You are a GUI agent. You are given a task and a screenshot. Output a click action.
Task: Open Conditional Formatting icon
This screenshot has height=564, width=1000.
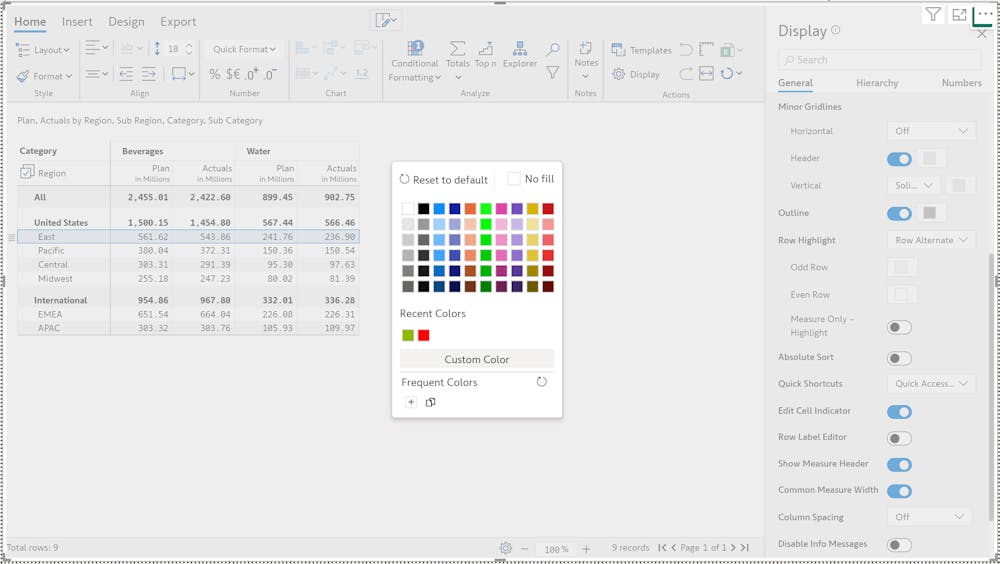tap(415, 48)
